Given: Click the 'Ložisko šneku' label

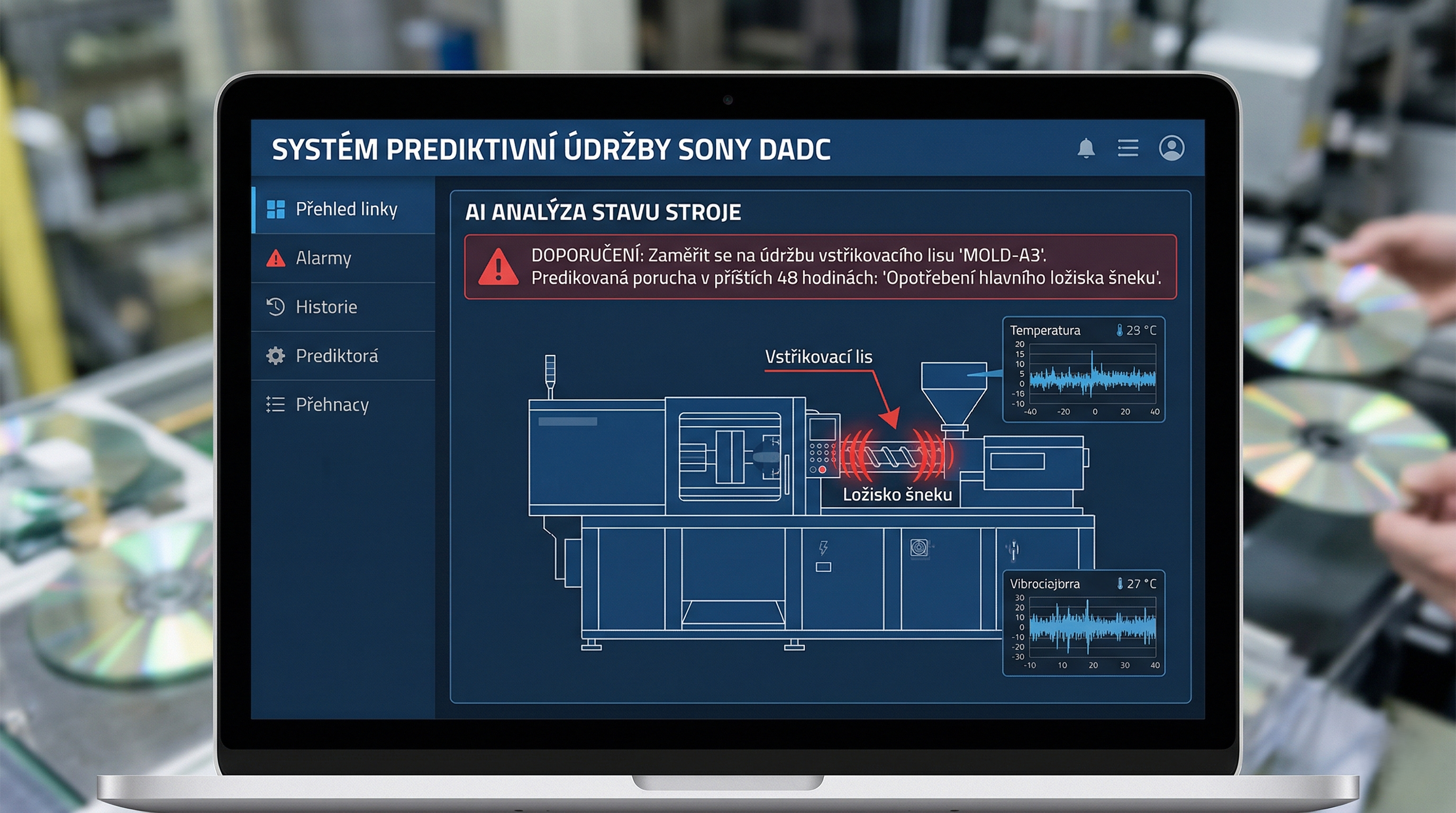Looking at the screenshot, I should tap(897, 495).
